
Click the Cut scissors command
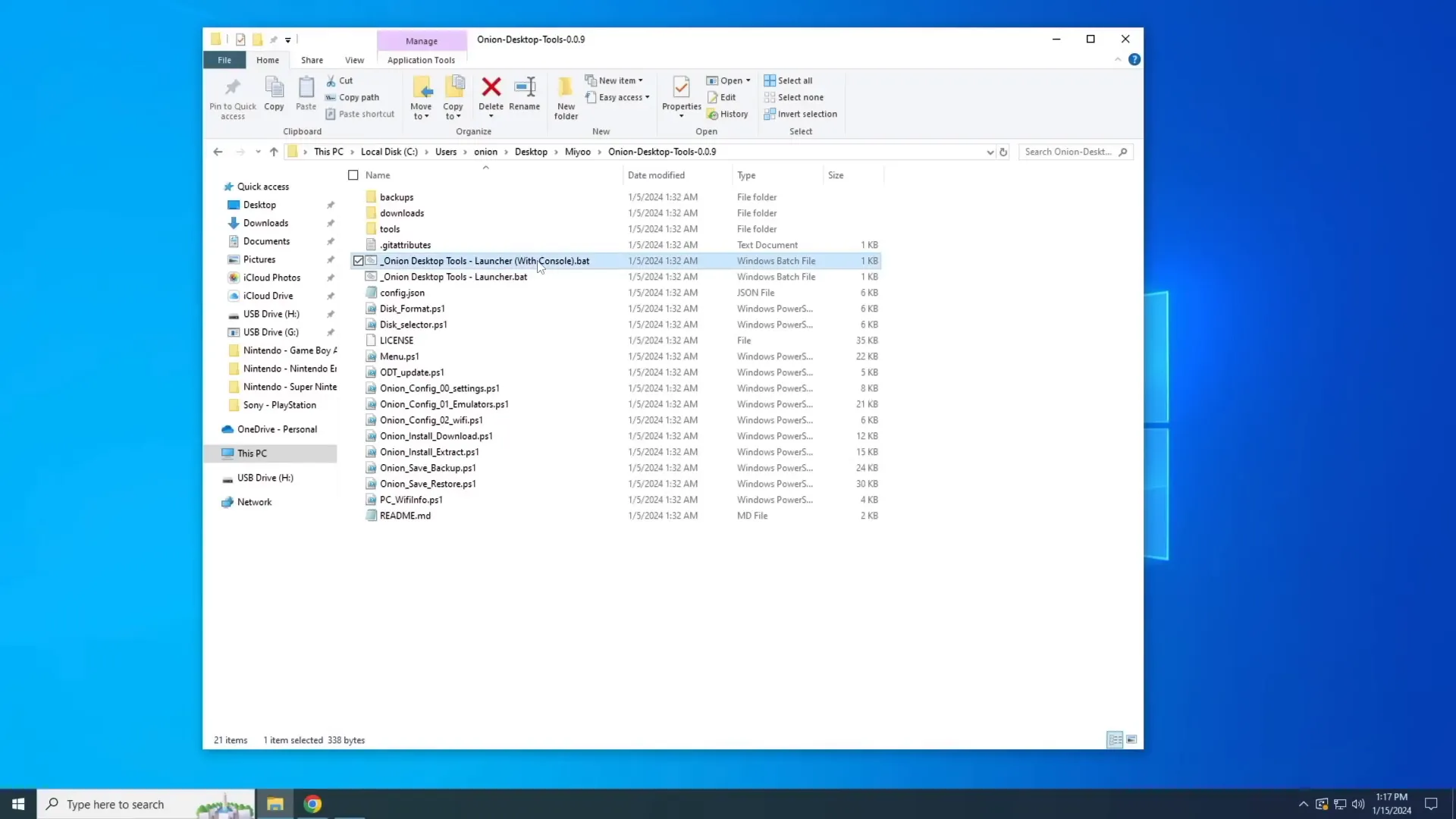(x=340, y=80)
